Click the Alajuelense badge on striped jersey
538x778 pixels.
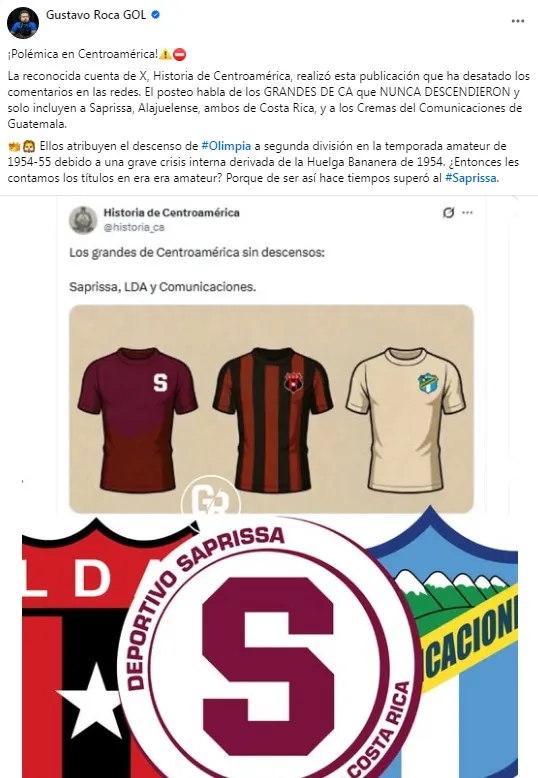tap(293, 382)
